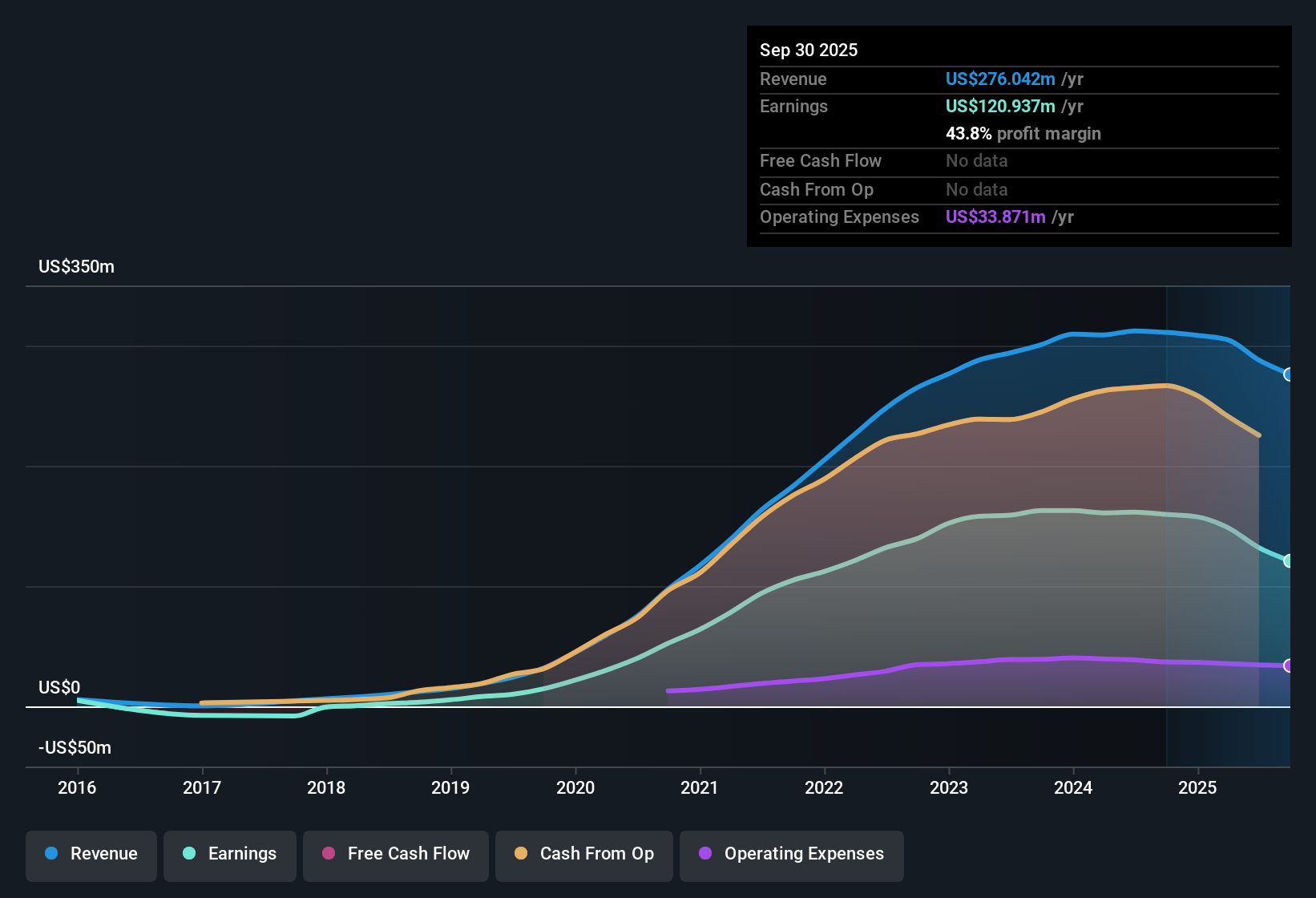Toggle the Revenue series legend dot
Screen dimensions: 1316x898
click(x=52, y=855)
